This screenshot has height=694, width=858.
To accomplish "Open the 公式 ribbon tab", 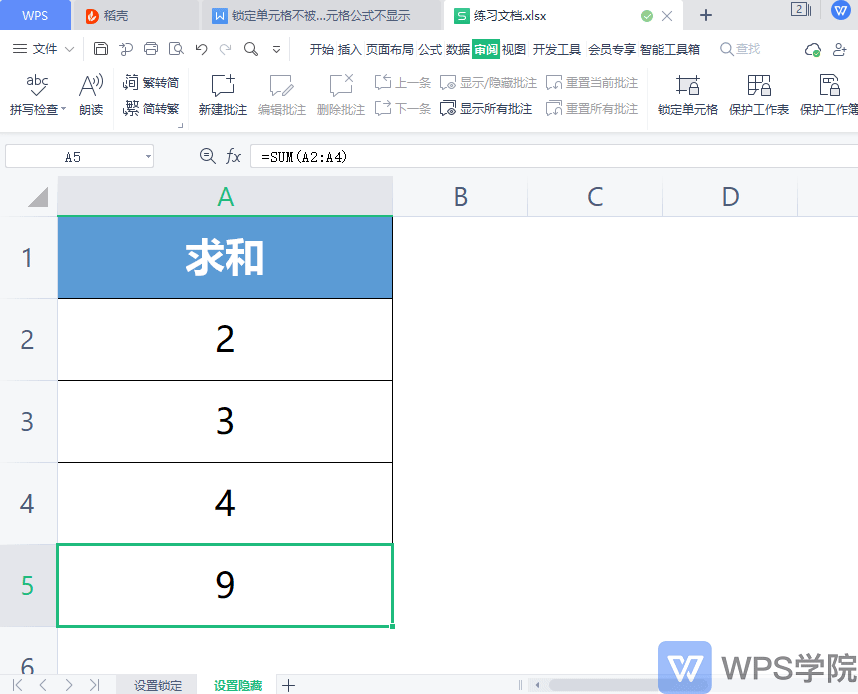I will point(430,49).
